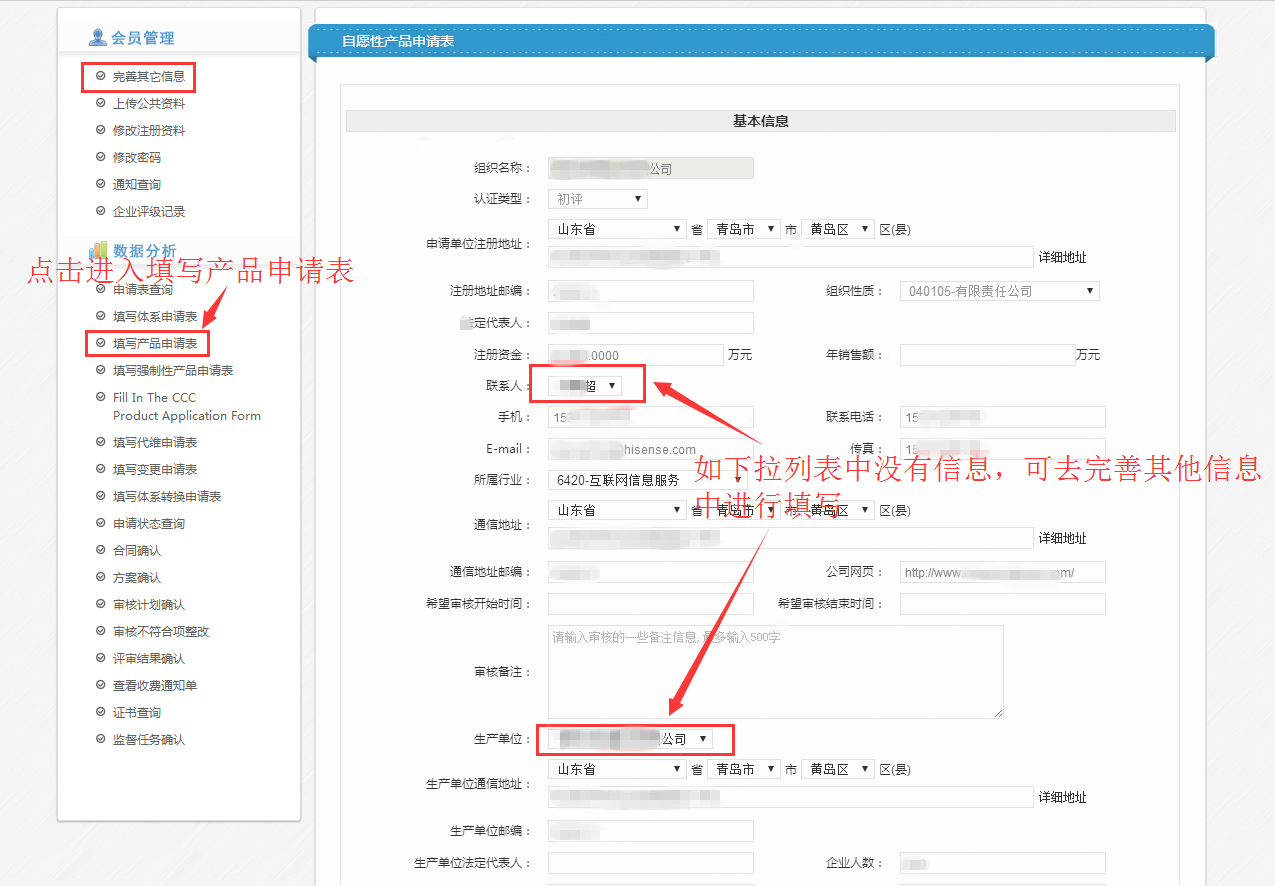1275x886 pixels.
Task: Click check icon beside 修改密码
Action: click(100, 157)
